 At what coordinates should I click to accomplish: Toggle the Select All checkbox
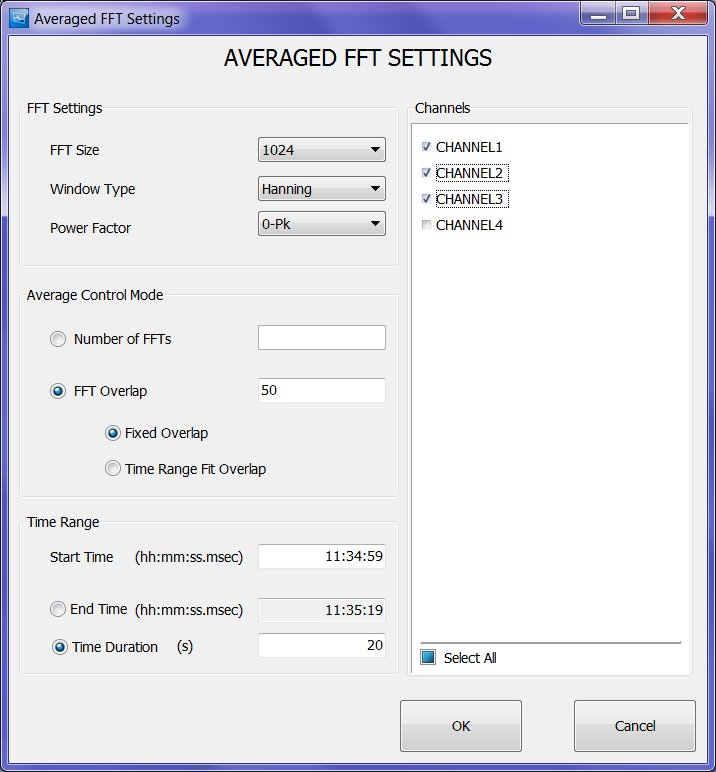[x=428, y=657]
